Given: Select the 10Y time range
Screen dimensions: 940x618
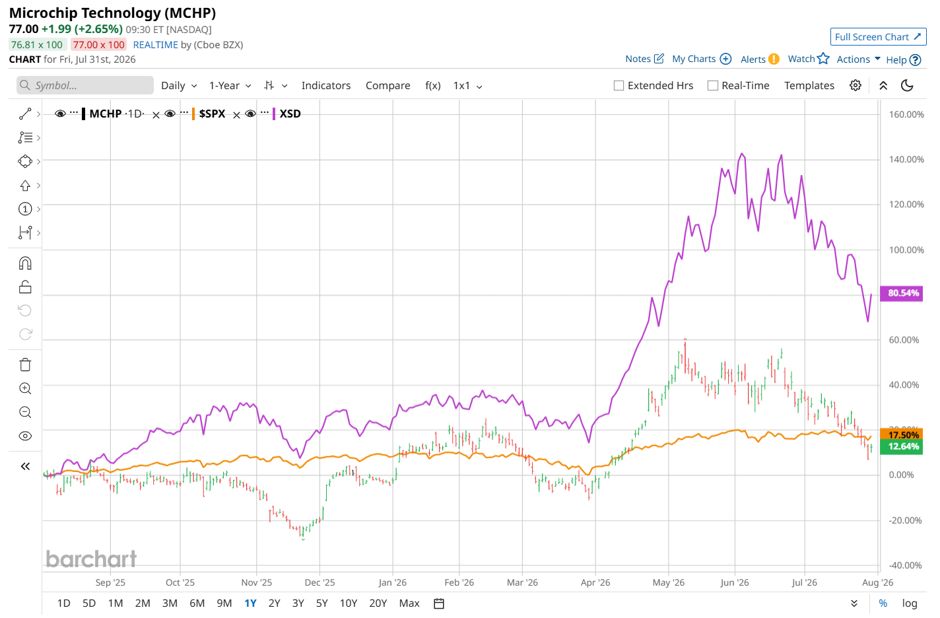Looking at the screenshot, I should (x=348, y=604).
